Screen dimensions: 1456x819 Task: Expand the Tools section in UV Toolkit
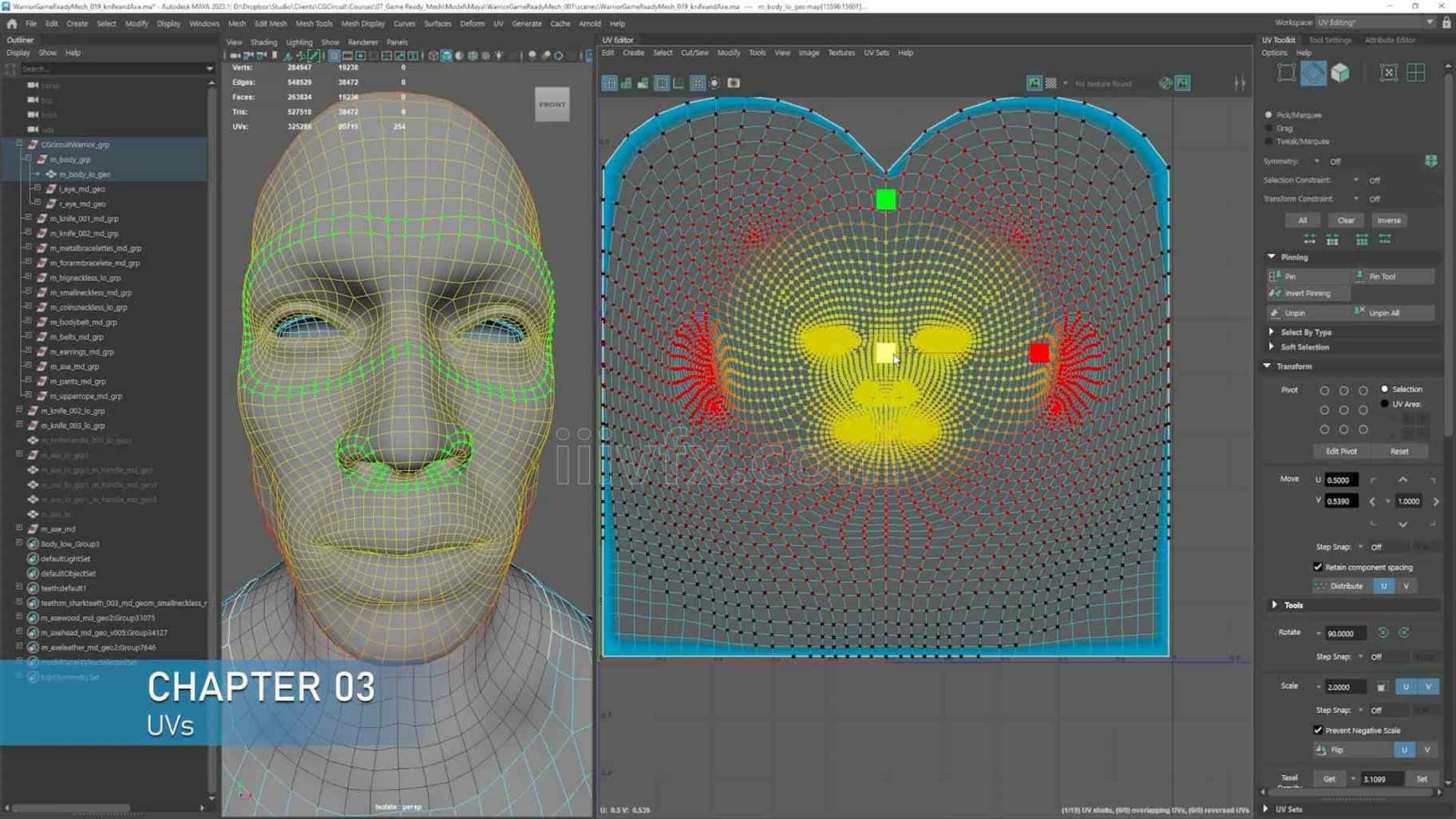point(1275,605)
